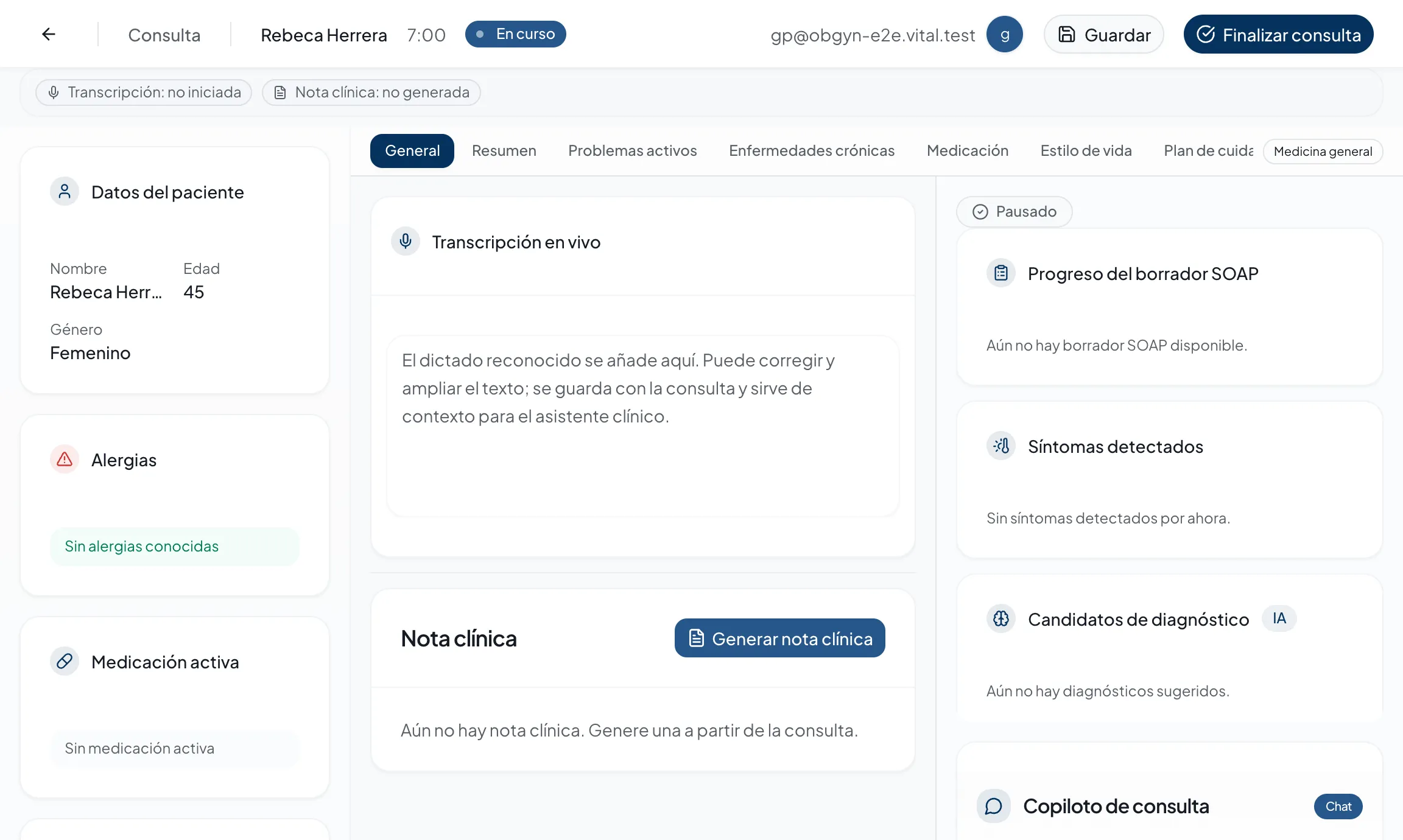Click the user avatar 'g' icon
The height and width of the screenshot is (840, 1403).
(1005, 34)
